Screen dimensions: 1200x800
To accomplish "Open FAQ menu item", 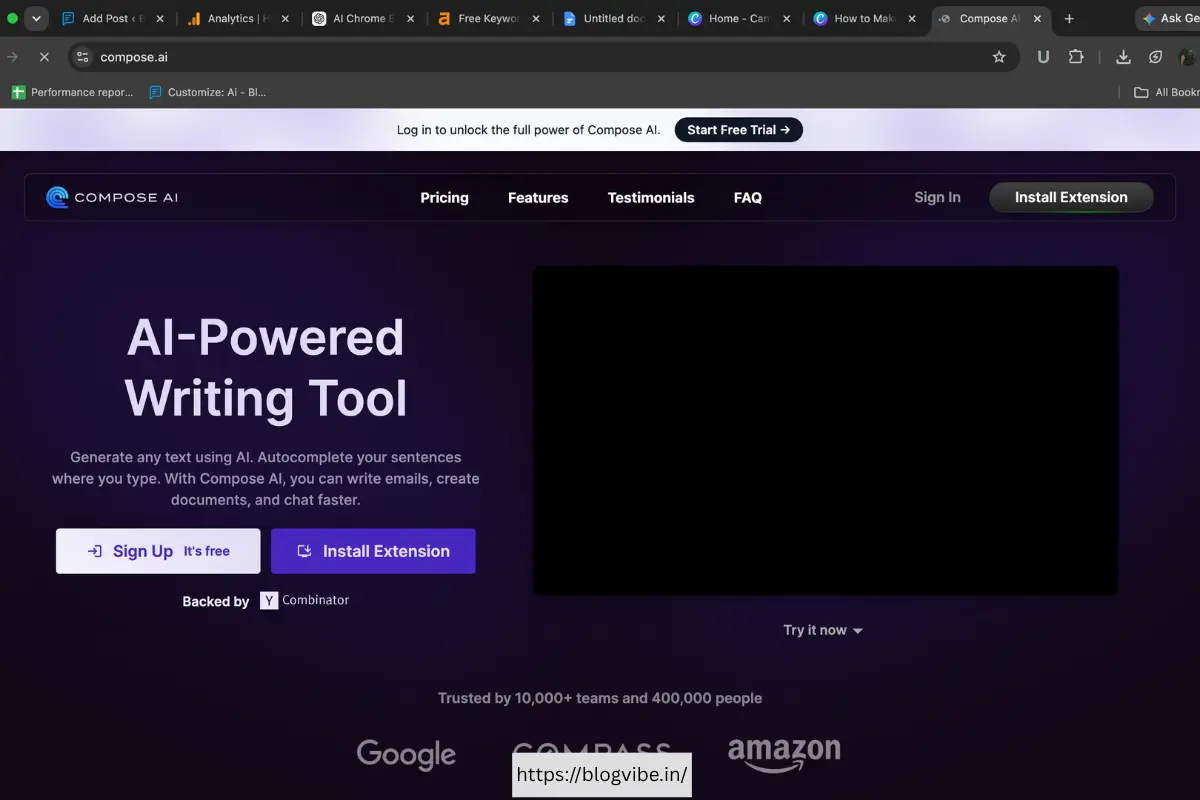I will click(748, 198).
